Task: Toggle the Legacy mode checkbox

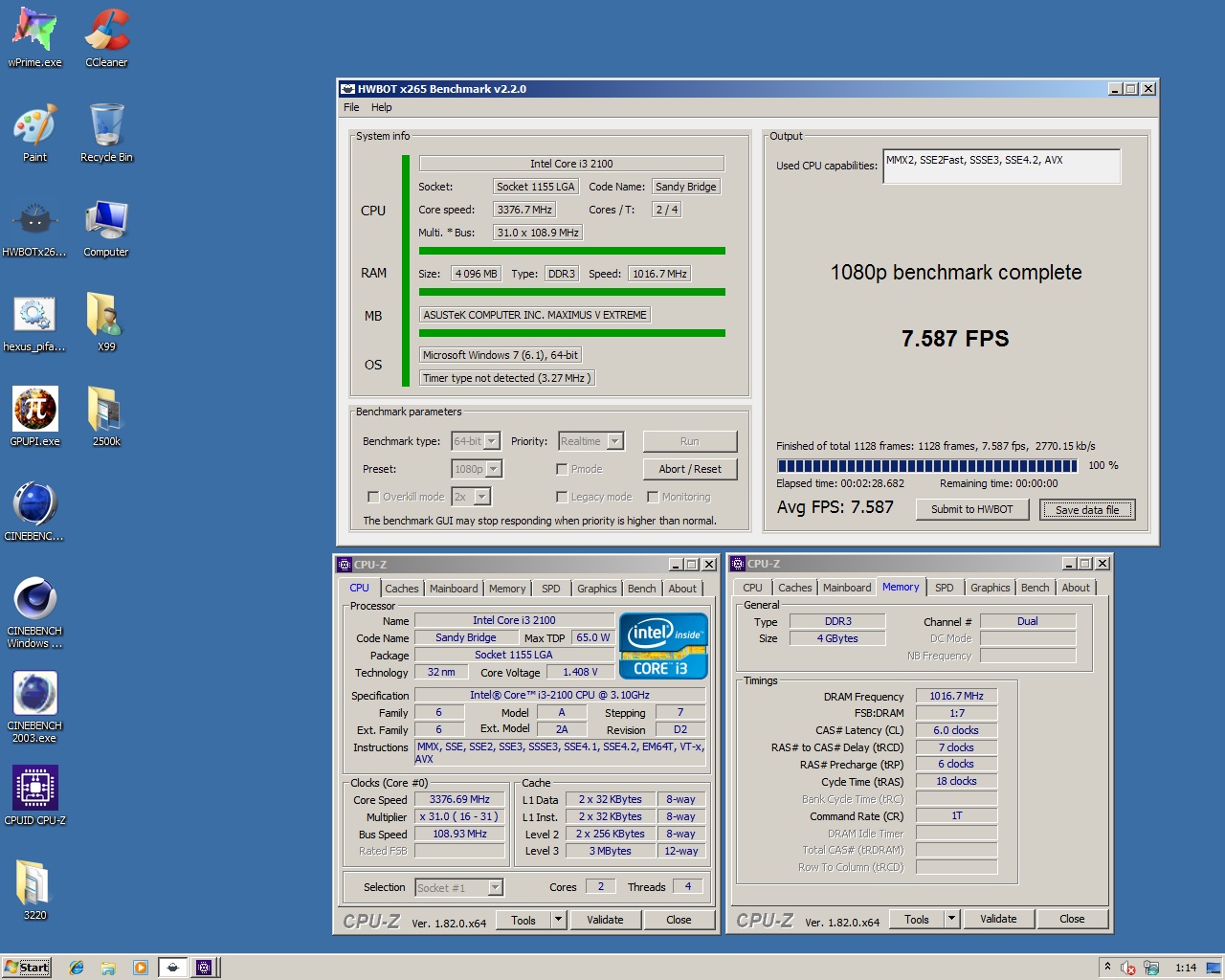Action: [562, 497]
